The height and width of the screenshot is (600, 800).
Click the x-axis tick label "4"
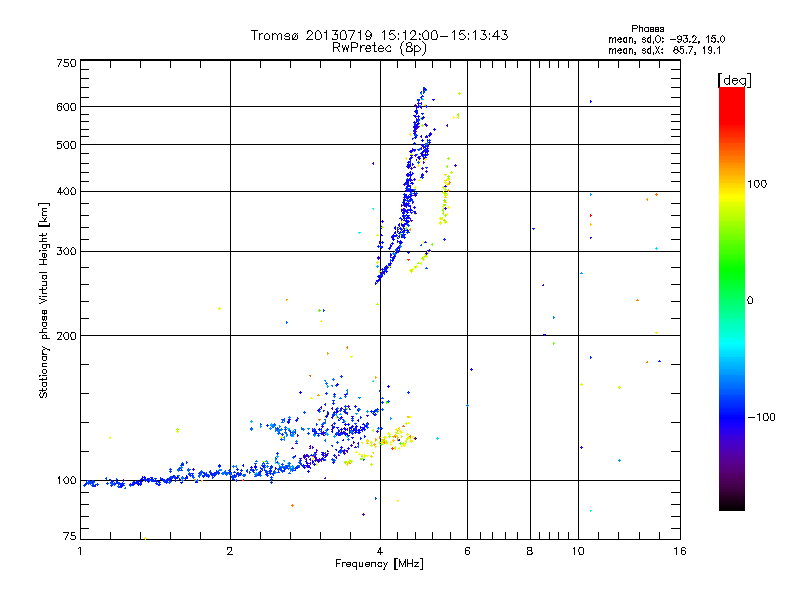[x=380, y=551]
